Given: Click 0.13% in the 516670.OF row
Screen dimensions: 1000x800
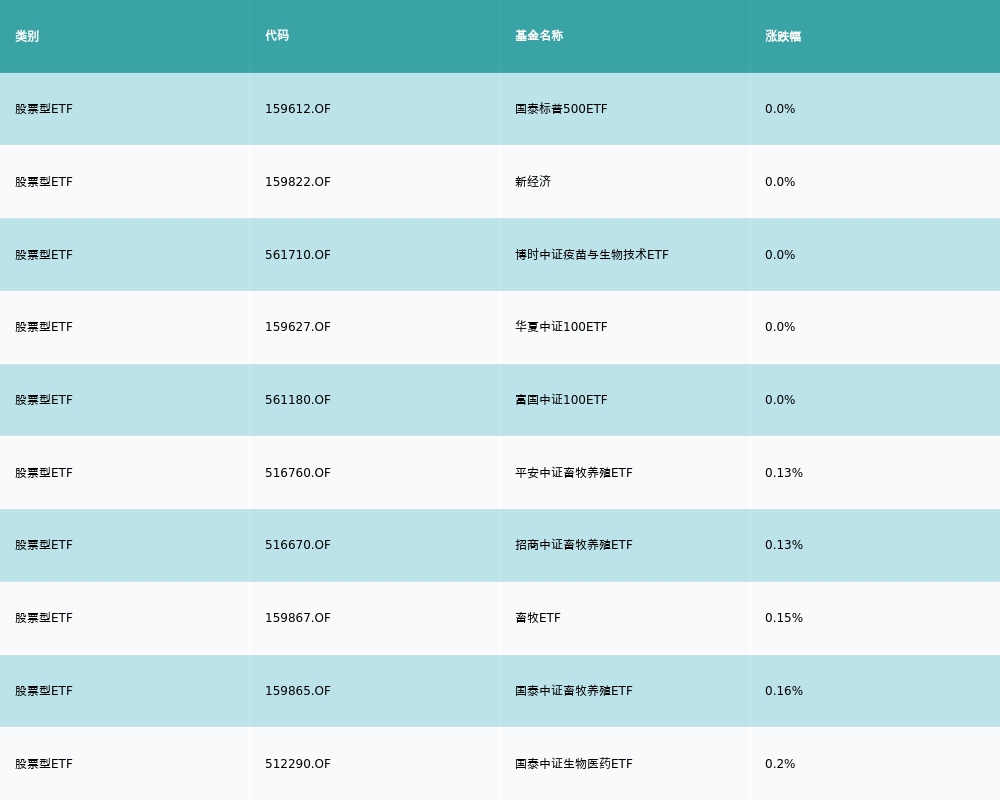Looking at the screenshot, I should pos(784,545).
